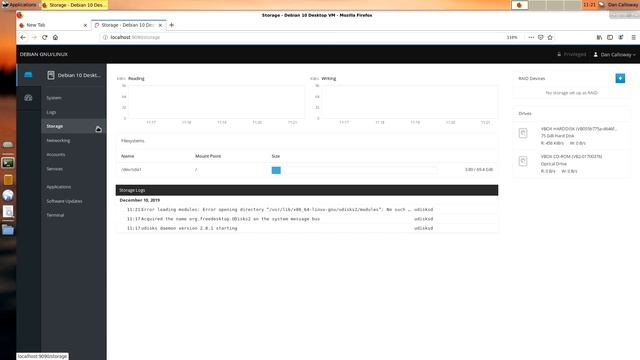Click the Pocket save icon

(540, 37)
